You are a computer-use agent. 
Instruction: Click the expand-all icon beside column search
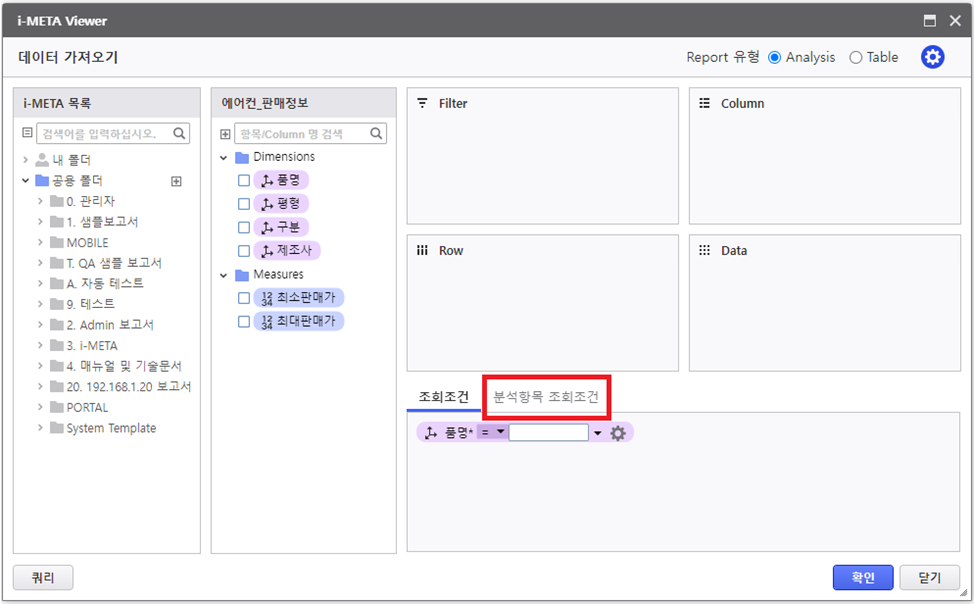pyautogui.click(x=225, y=134)
